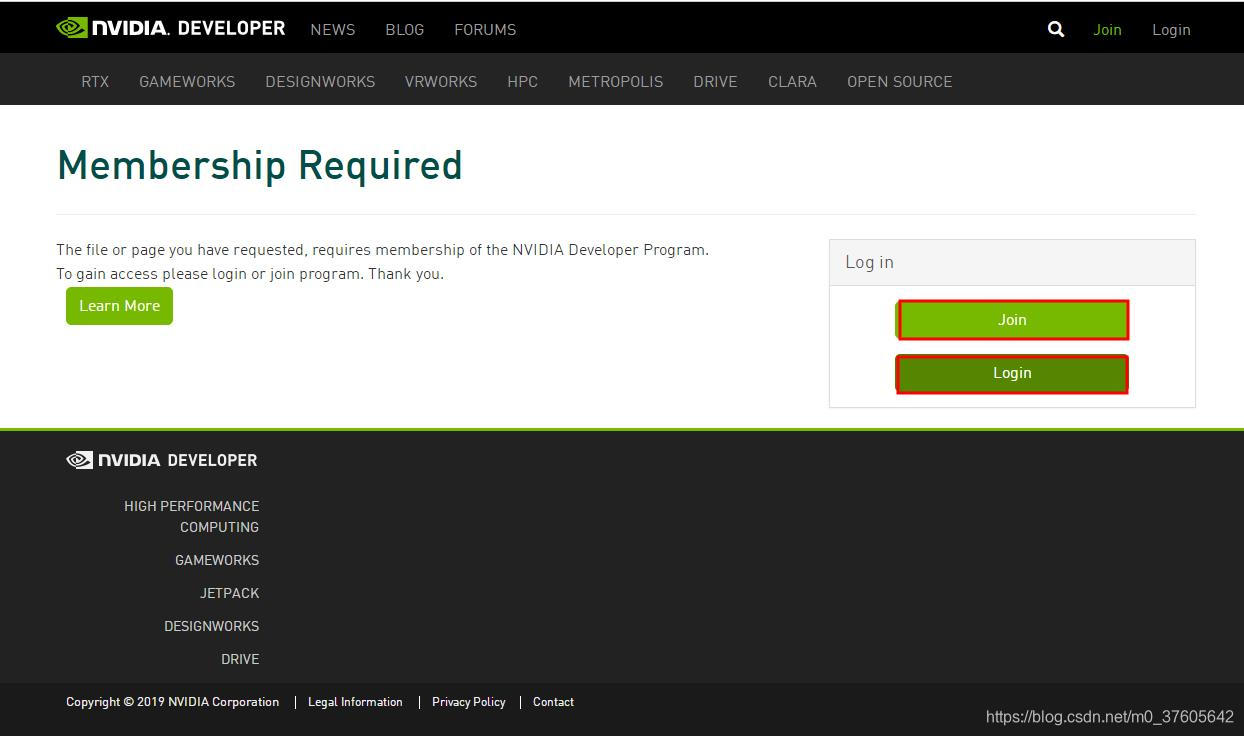The image size is (1244, 736).
Task: Select METROPOLIS in the navigation bar
Action: coord(616,81)
